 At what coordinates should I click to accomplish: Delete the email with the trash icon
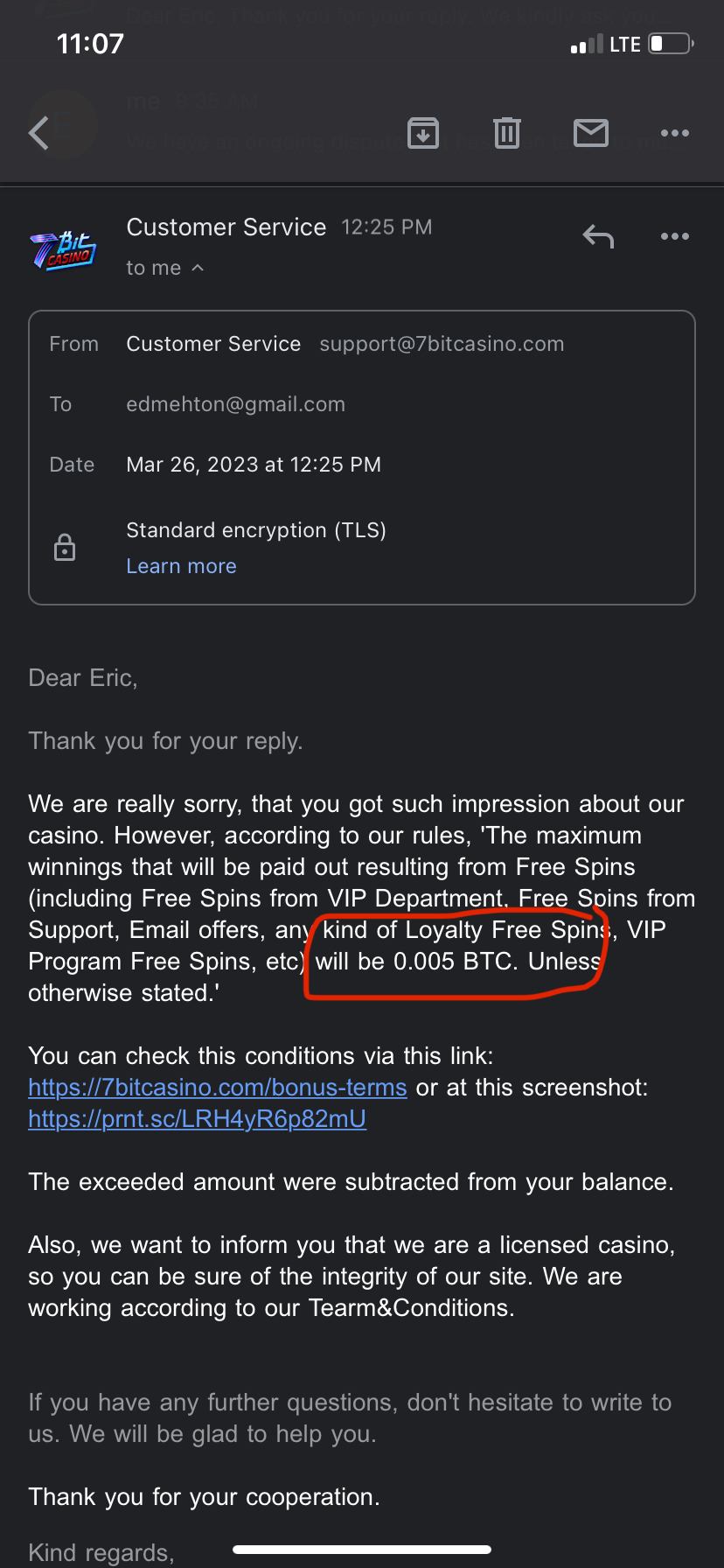tap(507, 133)
